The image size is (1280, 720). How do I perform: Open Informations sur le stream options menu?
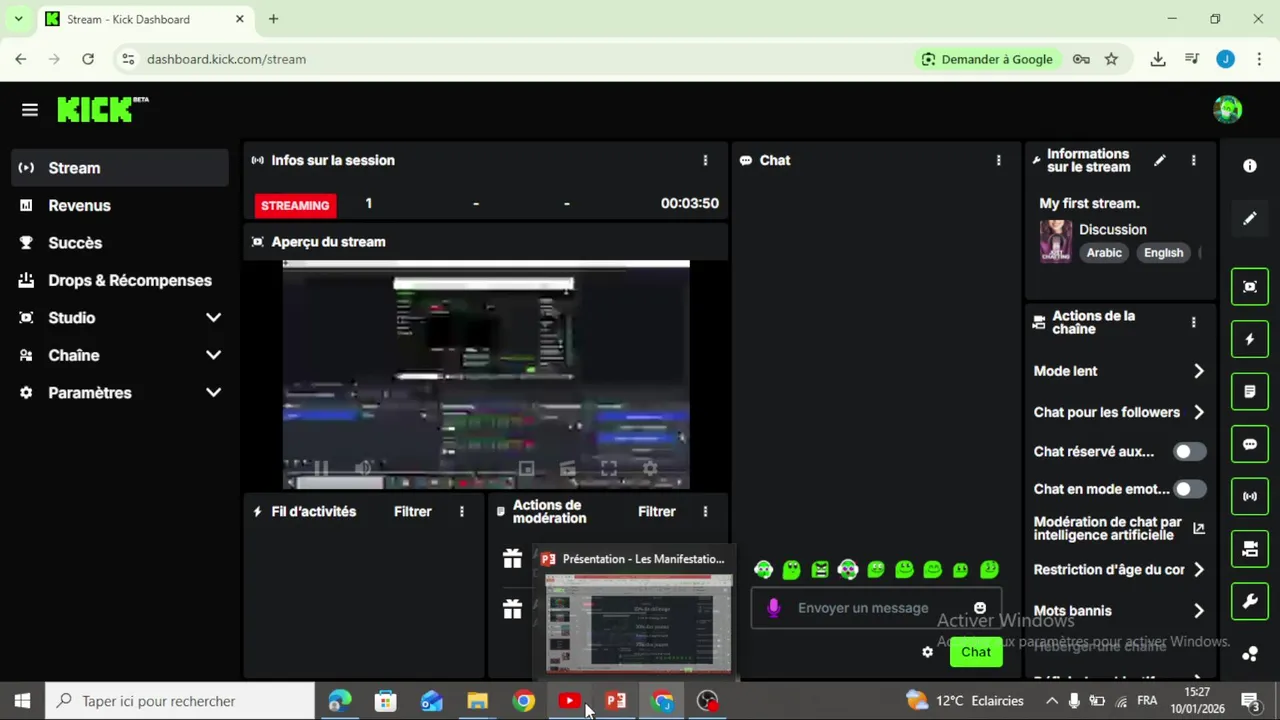point(1193,160)
